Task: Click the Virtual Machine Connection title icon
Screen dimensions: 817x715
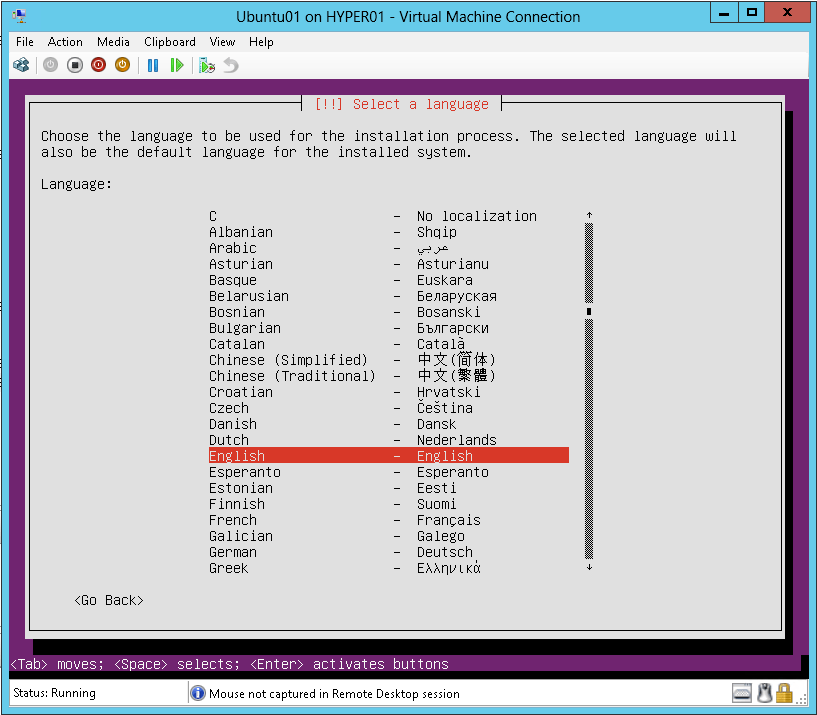Action: 19,17
